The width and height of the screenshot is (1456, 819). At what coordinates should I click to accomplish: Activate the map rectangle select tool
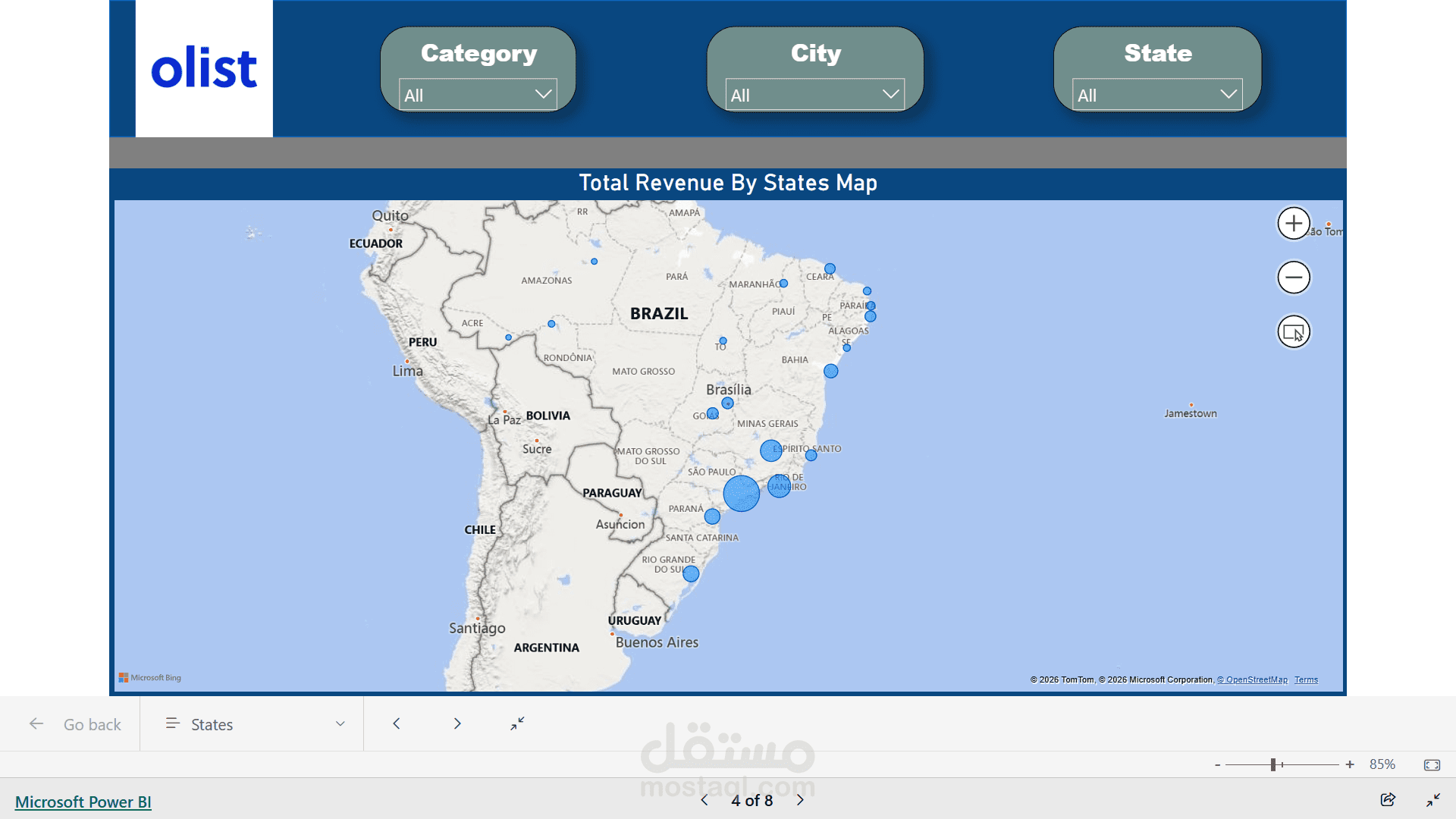(x=1294, y=332)
